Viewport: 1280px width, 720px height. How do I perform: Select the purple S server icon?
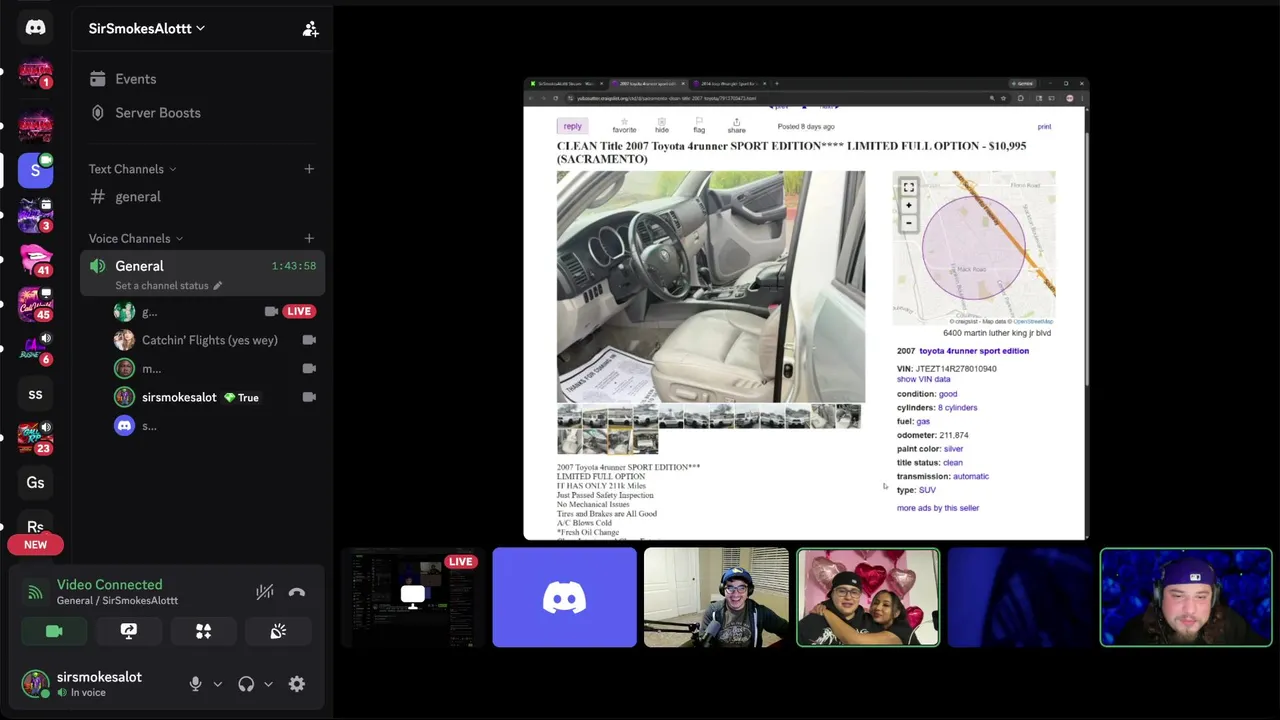[35, 170]
